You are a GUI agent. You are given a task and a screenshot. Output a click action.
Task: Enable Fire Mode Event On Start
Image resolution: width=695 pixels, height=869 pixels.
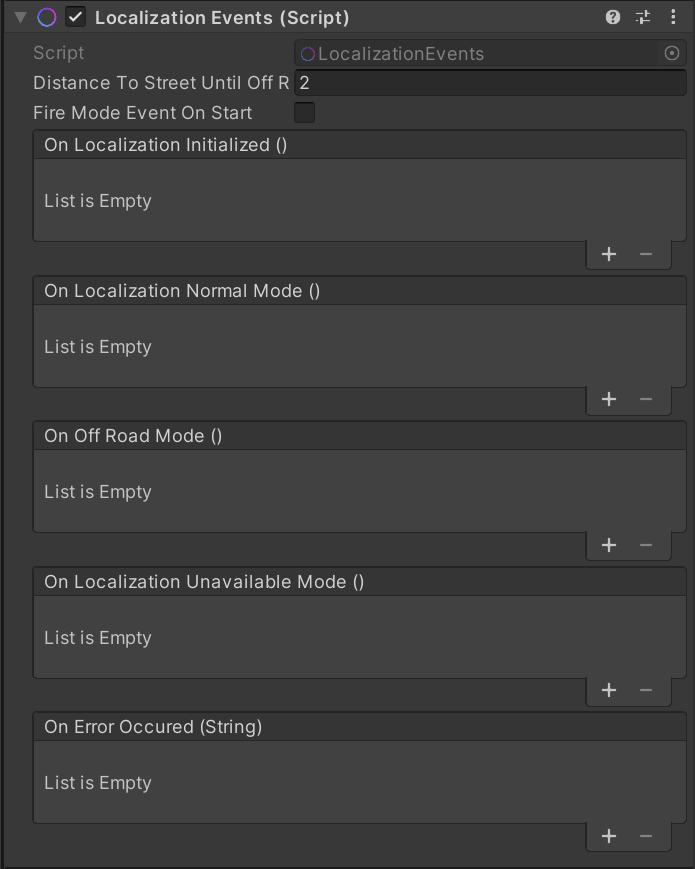[303, 113]
